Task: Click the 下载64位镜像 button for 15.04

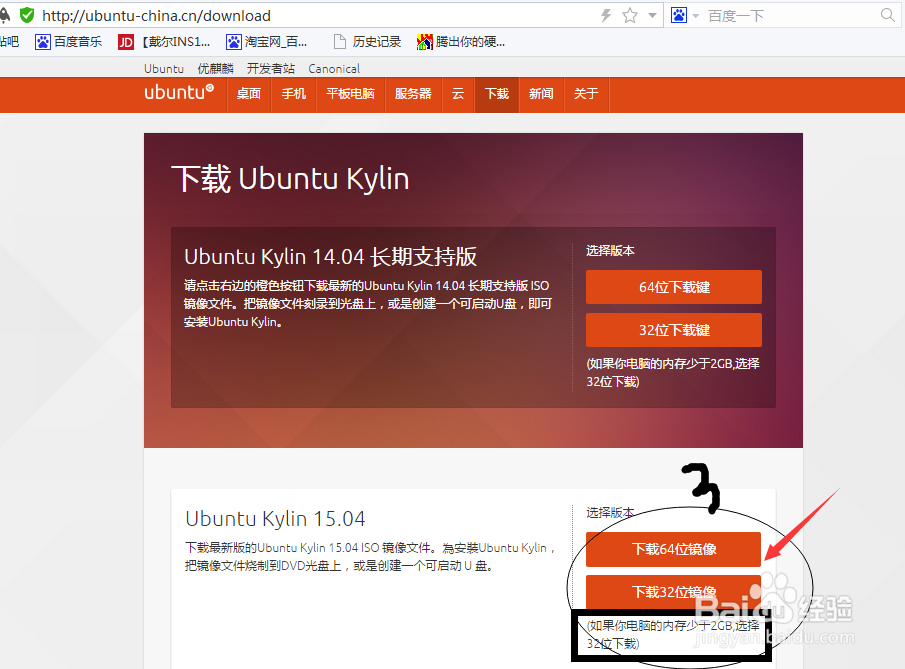Action: [674, 549]
